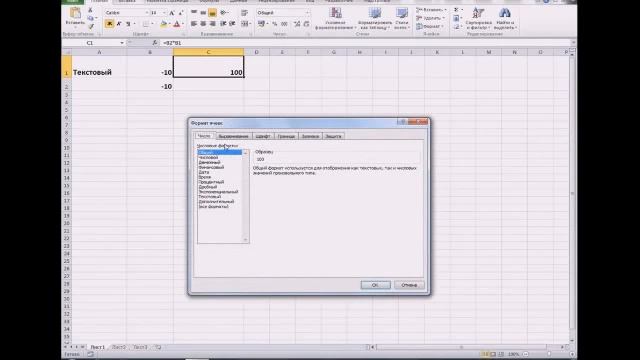This screenshot has height=360, width=640.
Task: Switch to the Граница dialog tab
Action: [286, 136]
